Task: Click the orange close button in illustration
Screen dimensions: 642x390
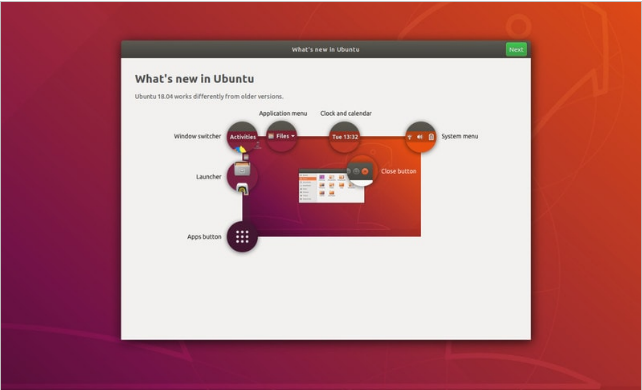Action: 365,171
